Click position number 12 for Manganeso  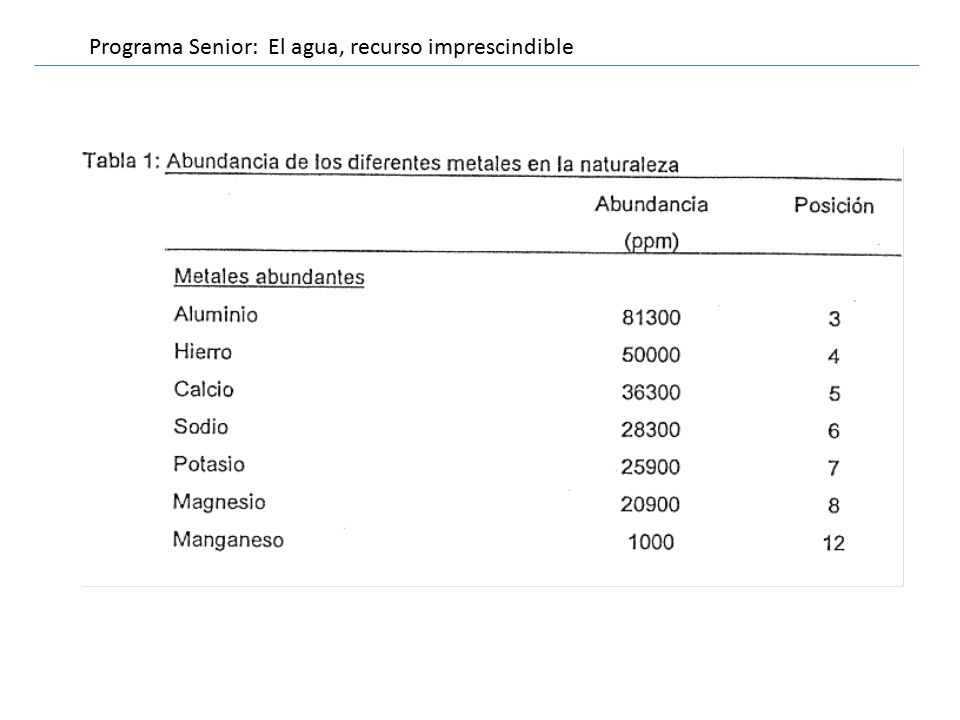(x=833, y=543)
